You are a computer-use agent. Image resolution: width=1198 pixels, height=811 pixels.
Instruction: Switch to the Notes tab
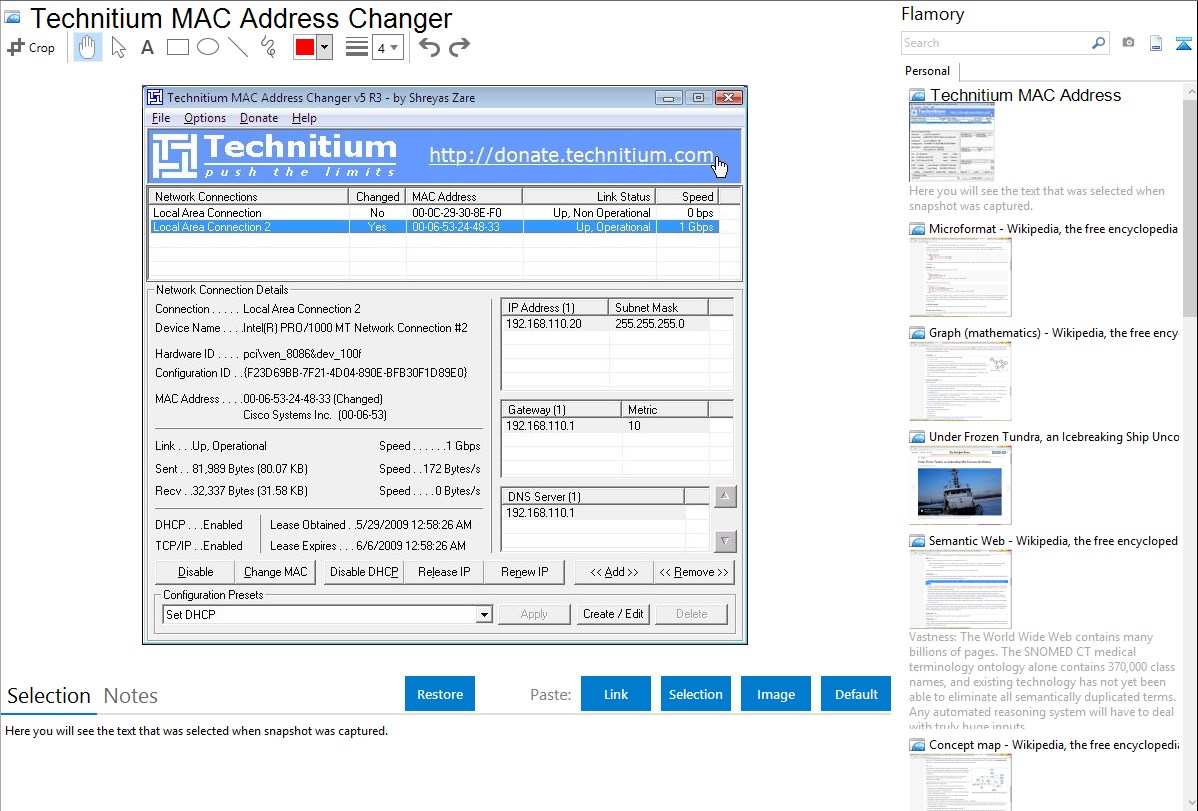[131, 696]
